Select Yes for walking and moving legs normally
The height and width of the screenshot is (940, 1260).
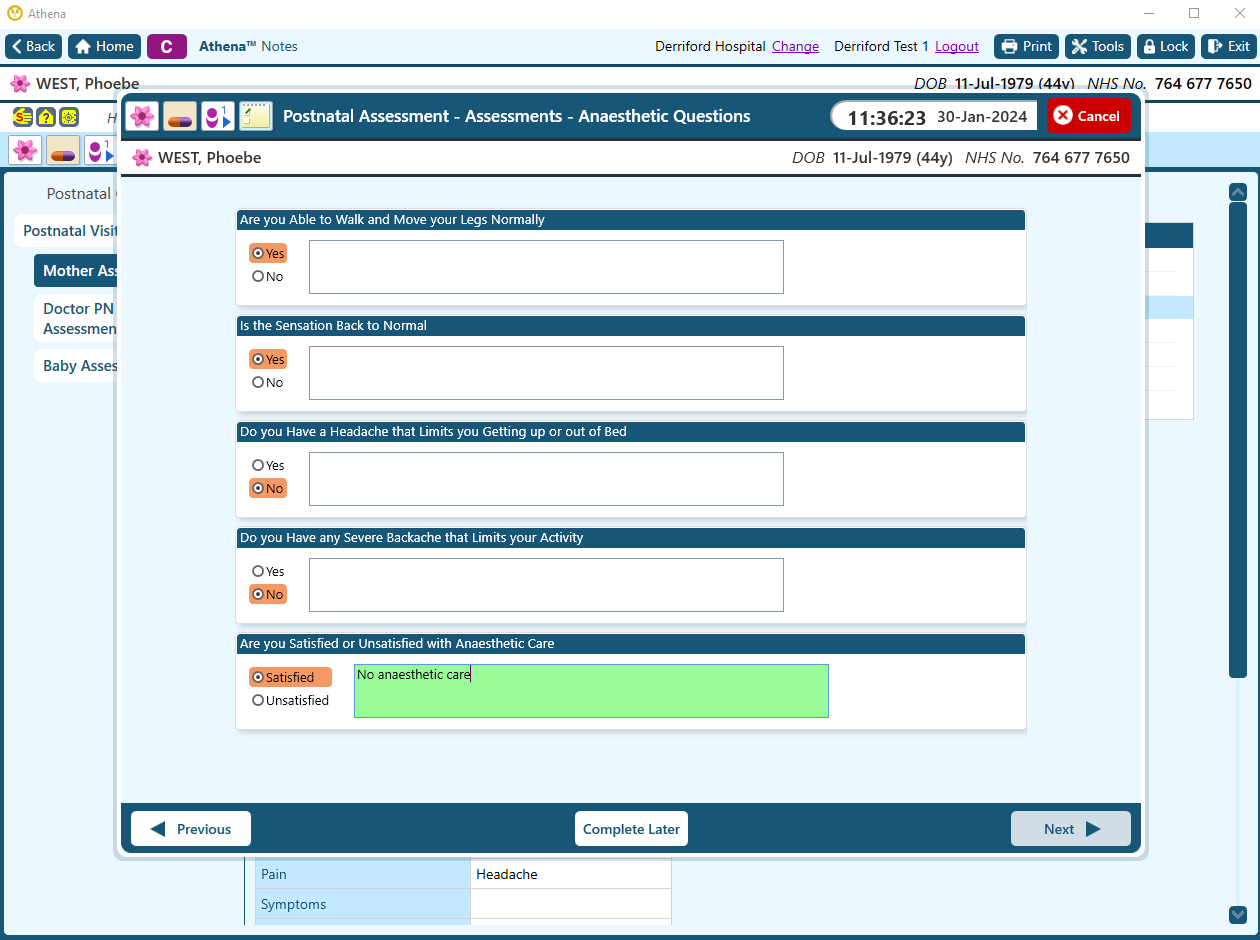(x=268, y=253)
